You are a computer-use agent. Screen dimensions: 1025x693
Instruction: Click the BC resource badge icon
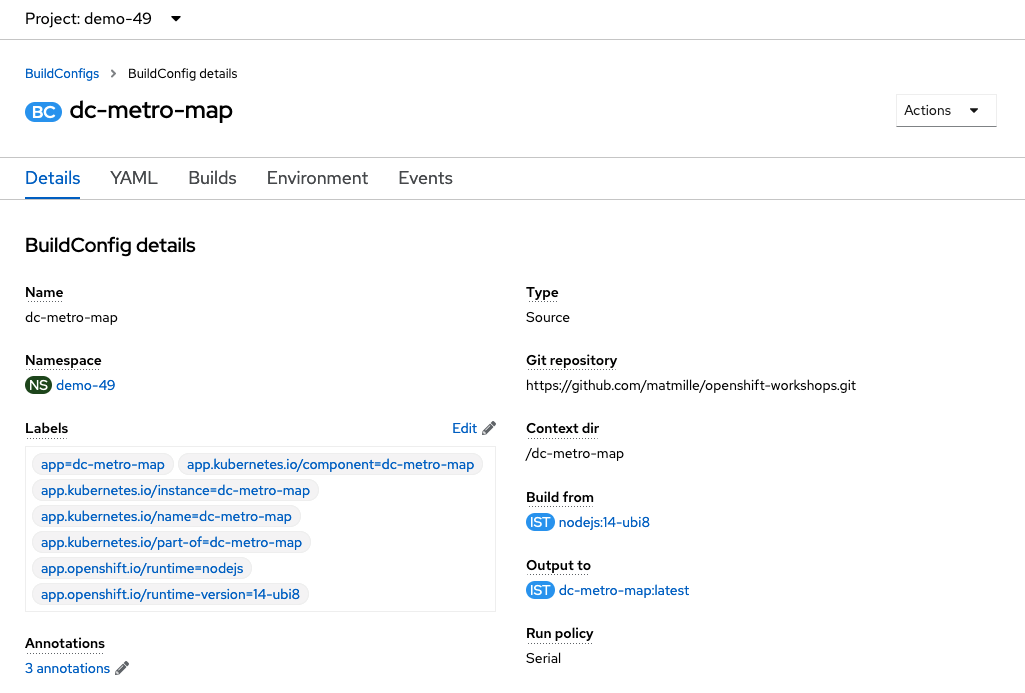click(43, 112)
